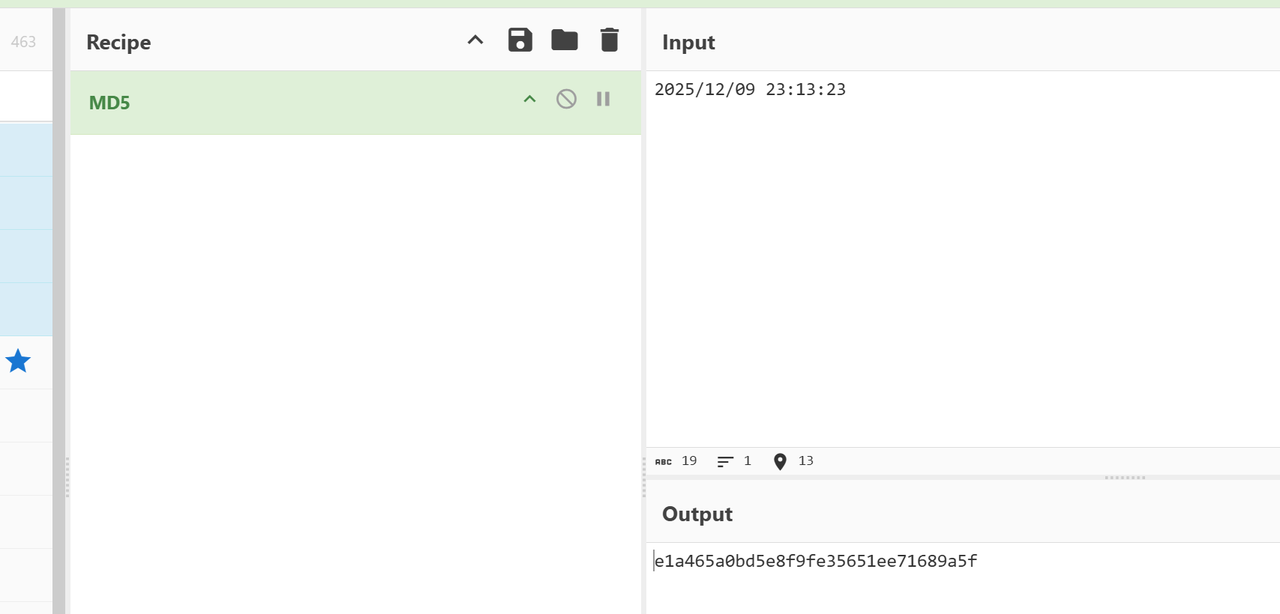Image resolution: width=1280 pixels, height=614 pixels.
Task: Click the Recipe panel heading
Action: pyautogui.click(x=118, y=42)
